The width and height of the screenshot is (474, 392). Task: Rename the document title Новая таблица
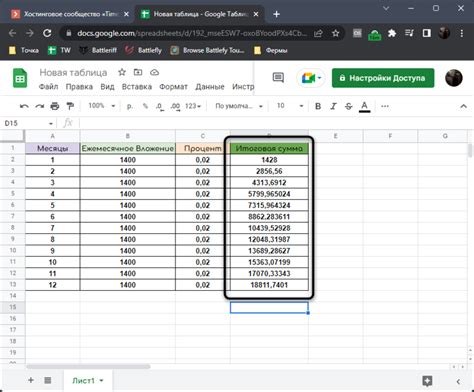(x=73, y=72)
